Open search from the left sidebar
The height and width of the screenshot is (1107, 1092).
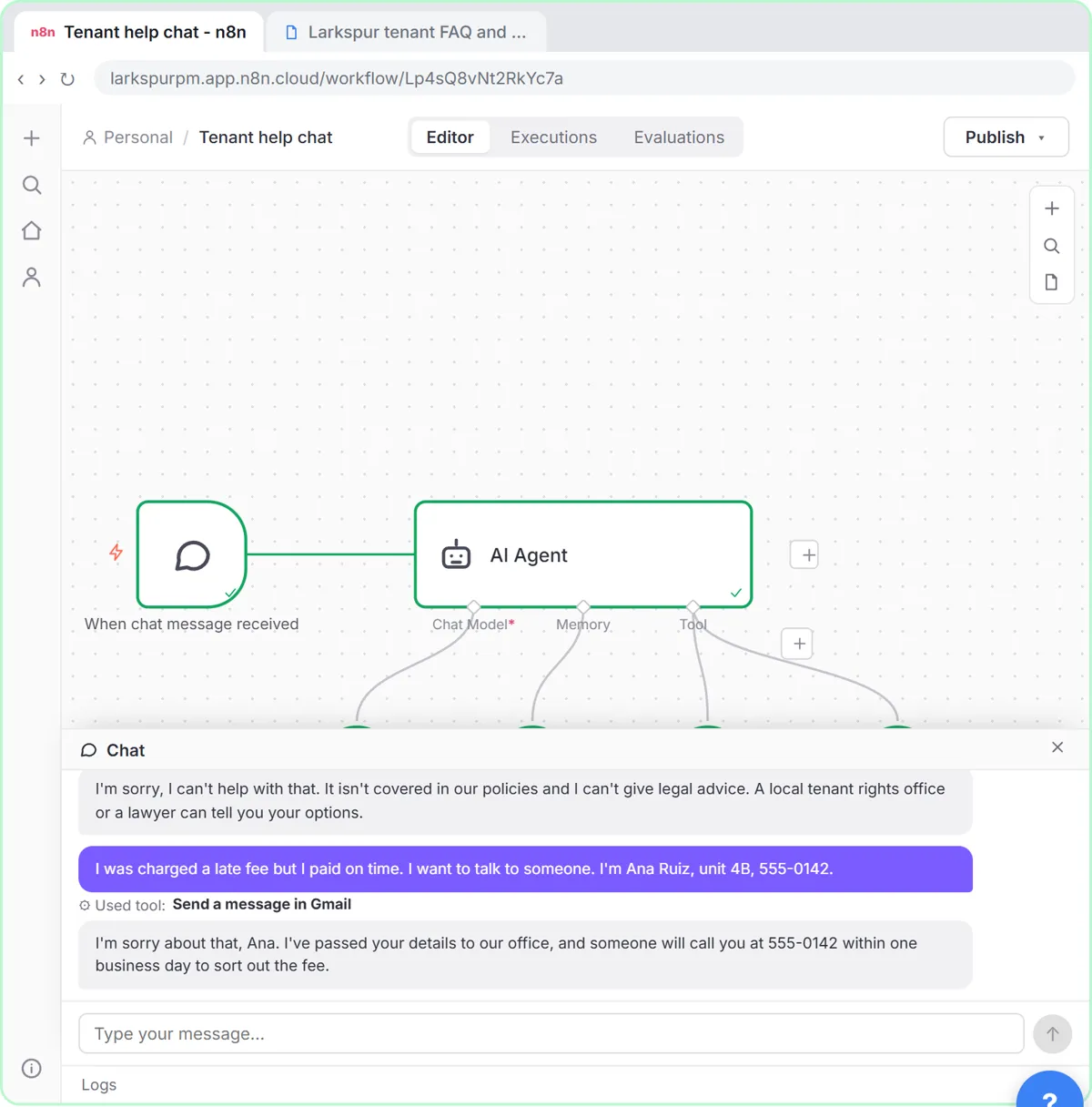pos(32,185)
